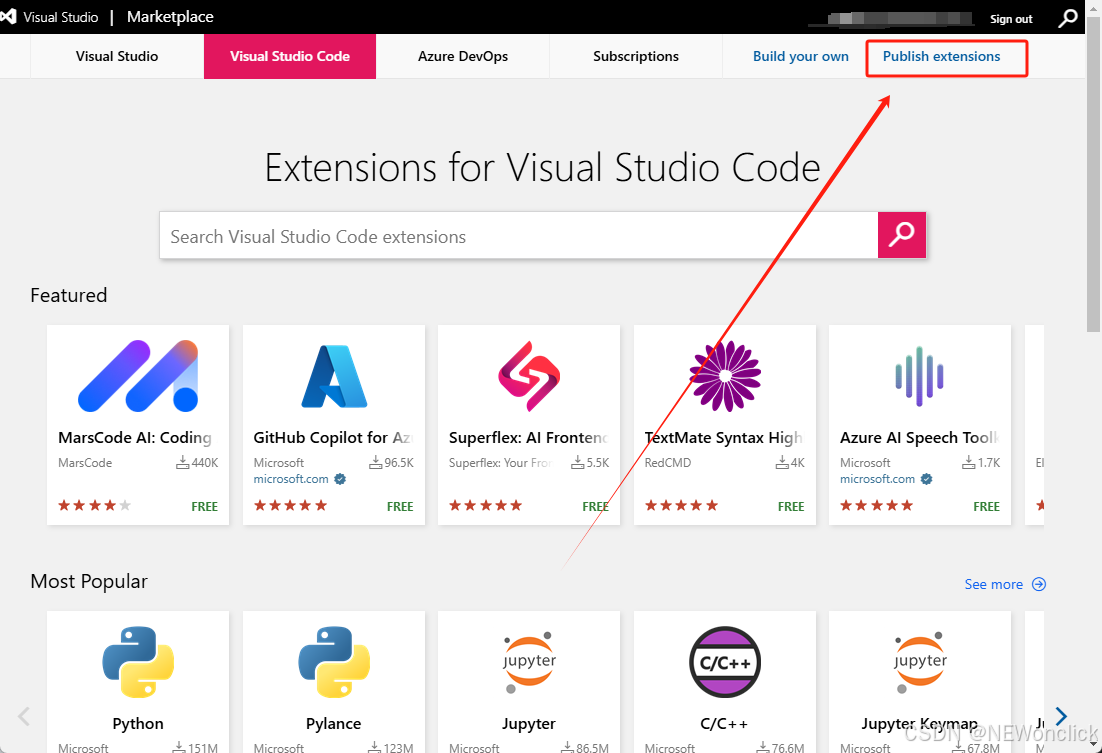Image resolution: width=1102 pixels, height=753 pixels.
Task: Open the Subscriptions tab
Action: pyautogui.click(x=636, y=56)
